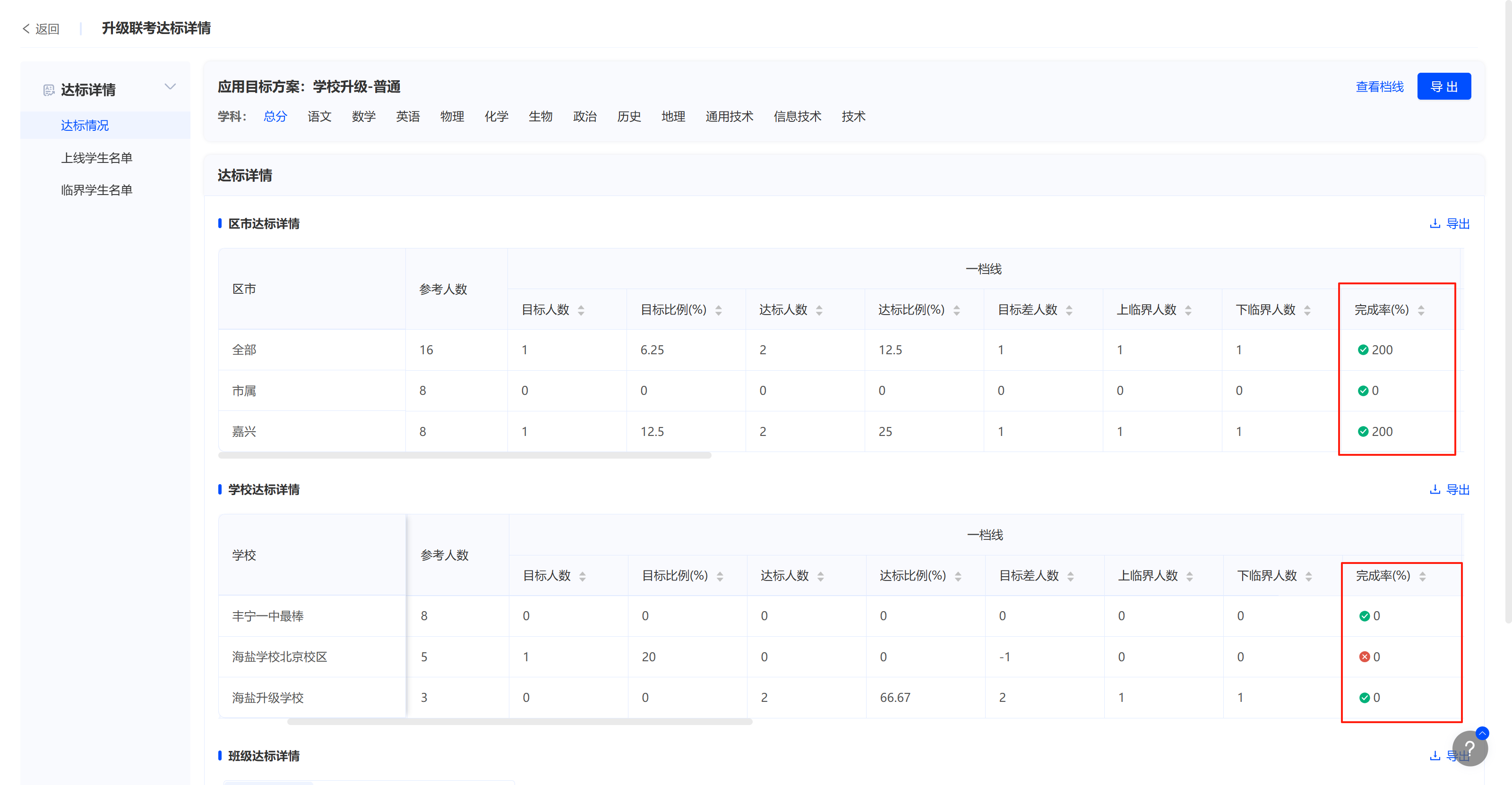Export the 学校达标详情 table via download icon
Viewport: 1512px width, 785px height.
1435,489
